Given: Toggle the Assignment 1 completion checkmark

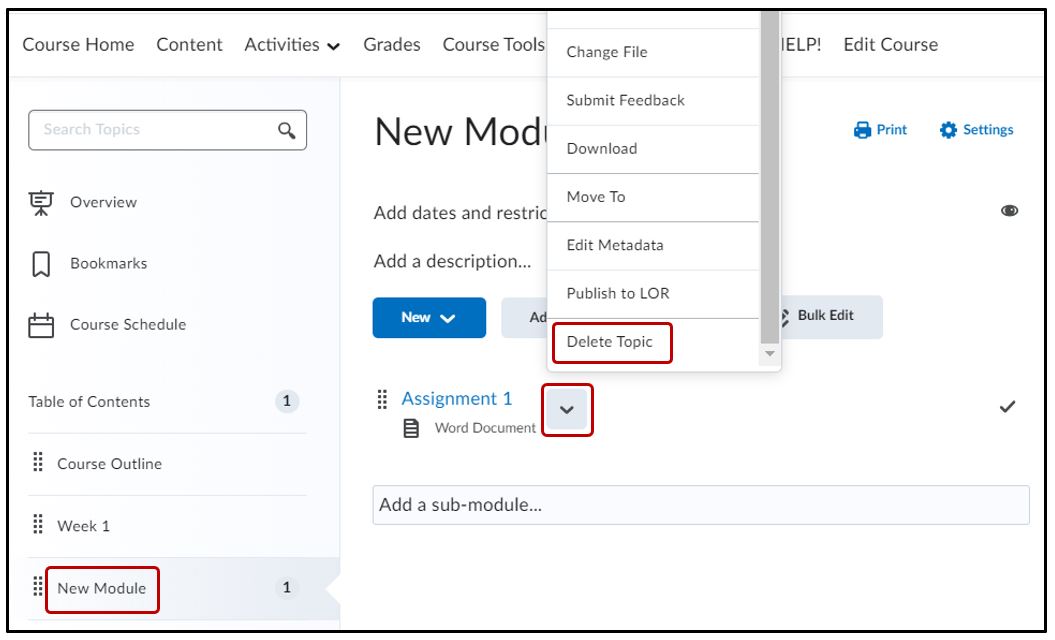Looking at the screenshot, I should pos(1007,407).
